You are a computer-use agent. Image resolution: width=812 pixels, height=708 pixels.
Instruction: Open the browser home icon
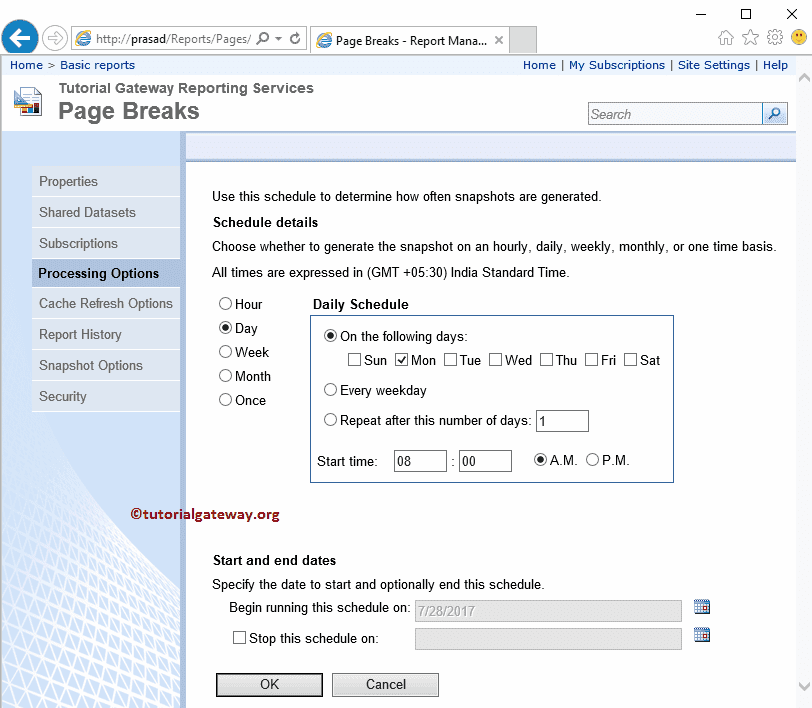coord(726,37)
